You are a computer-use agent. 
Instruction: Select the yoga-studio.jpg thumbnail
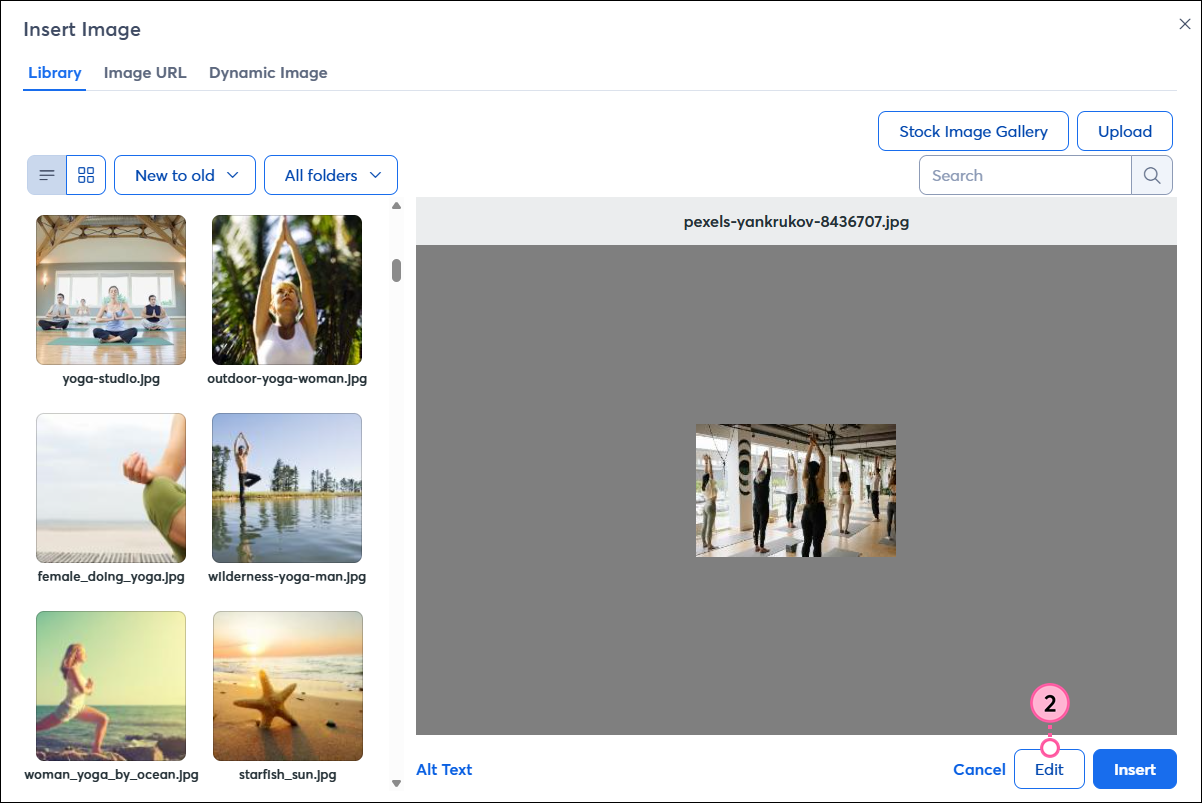pos(111,290)
